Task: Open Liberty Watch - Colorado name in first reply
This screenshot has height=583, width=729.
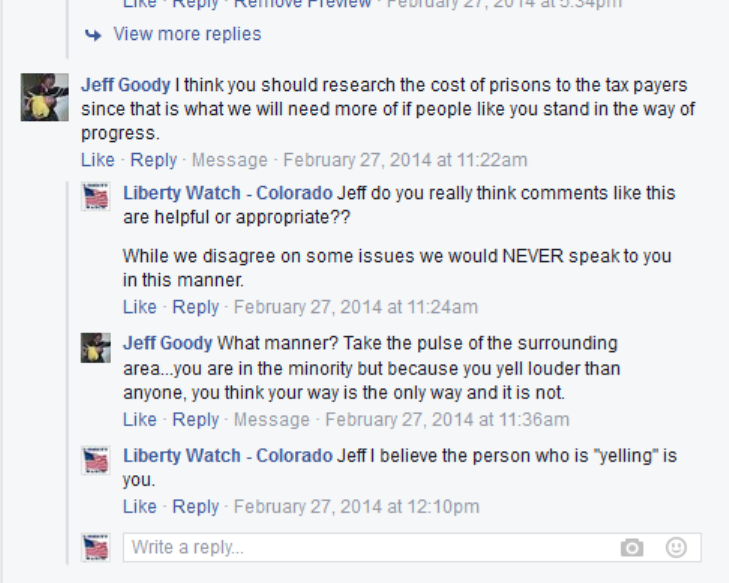Action: (x=228, y=193)
